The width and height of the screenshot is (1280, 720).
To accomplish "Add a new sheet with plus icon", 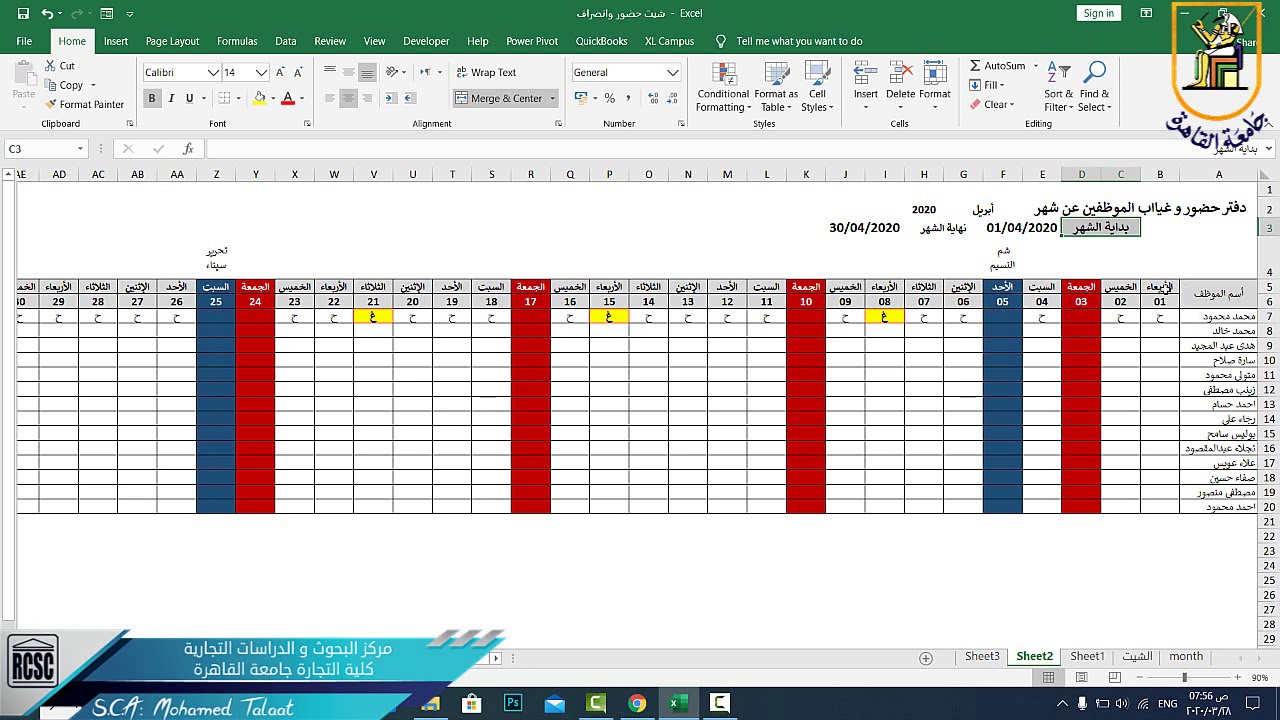I will click(926, 658).
